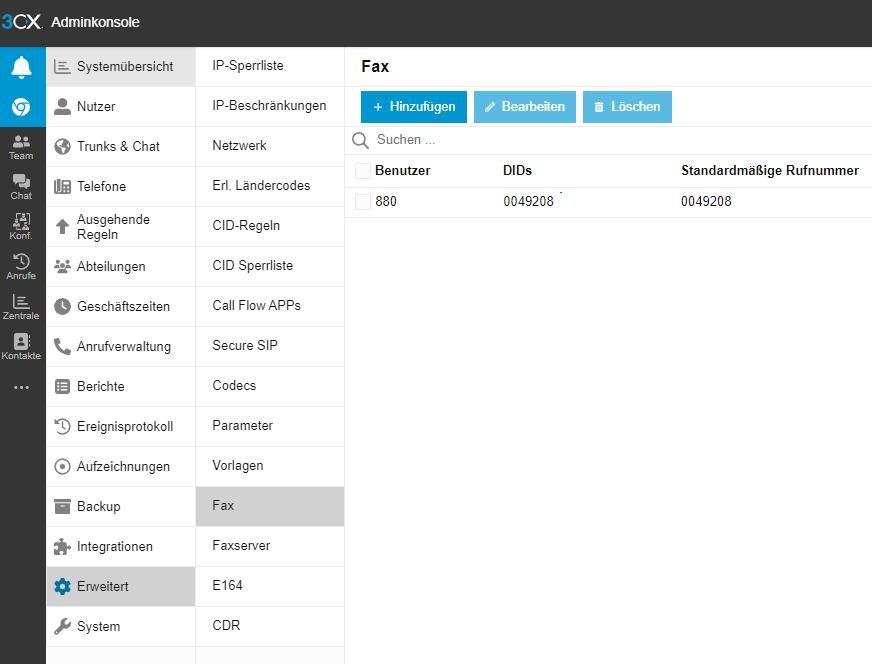Click the Geschäftszeiten clock icon
The width and height of the screenshot is (872, 664).
62,306
